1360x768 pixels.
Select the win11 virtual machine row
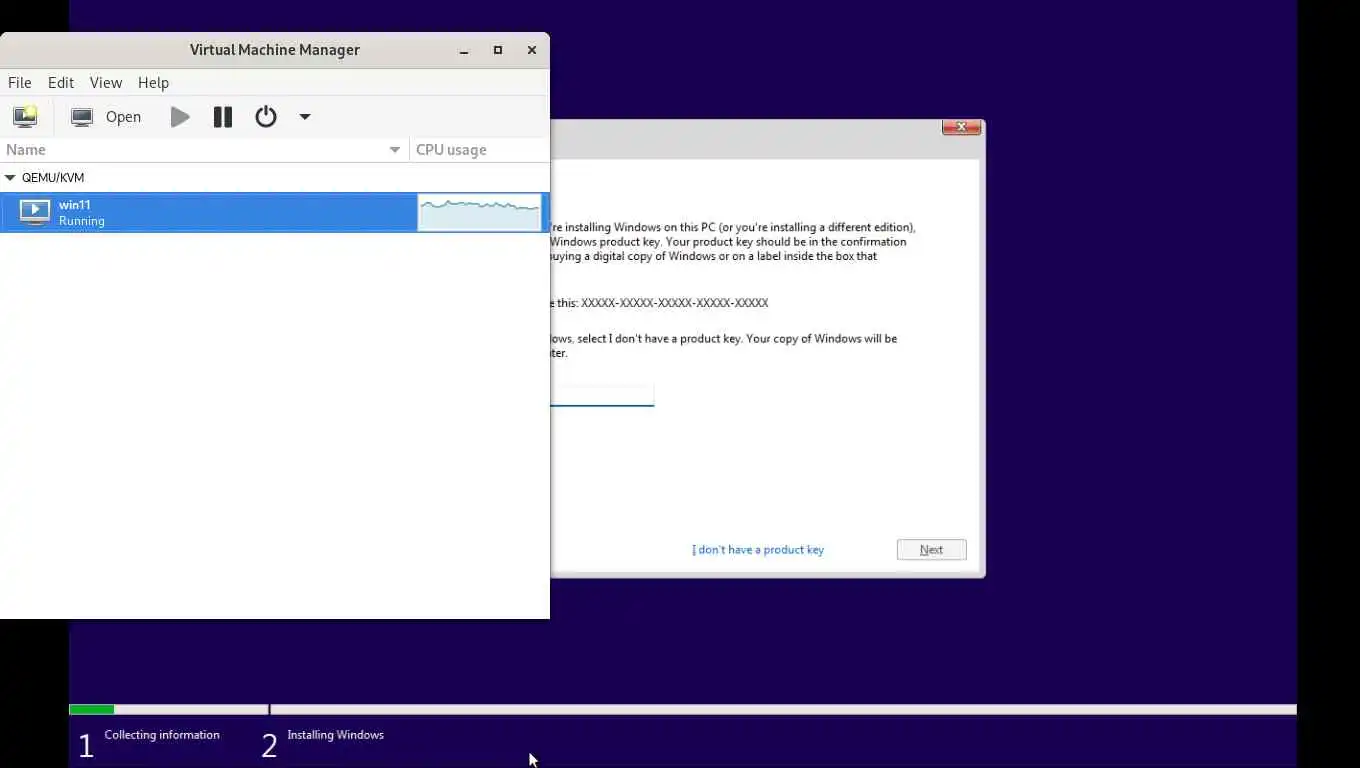click(x=275, y=212)
